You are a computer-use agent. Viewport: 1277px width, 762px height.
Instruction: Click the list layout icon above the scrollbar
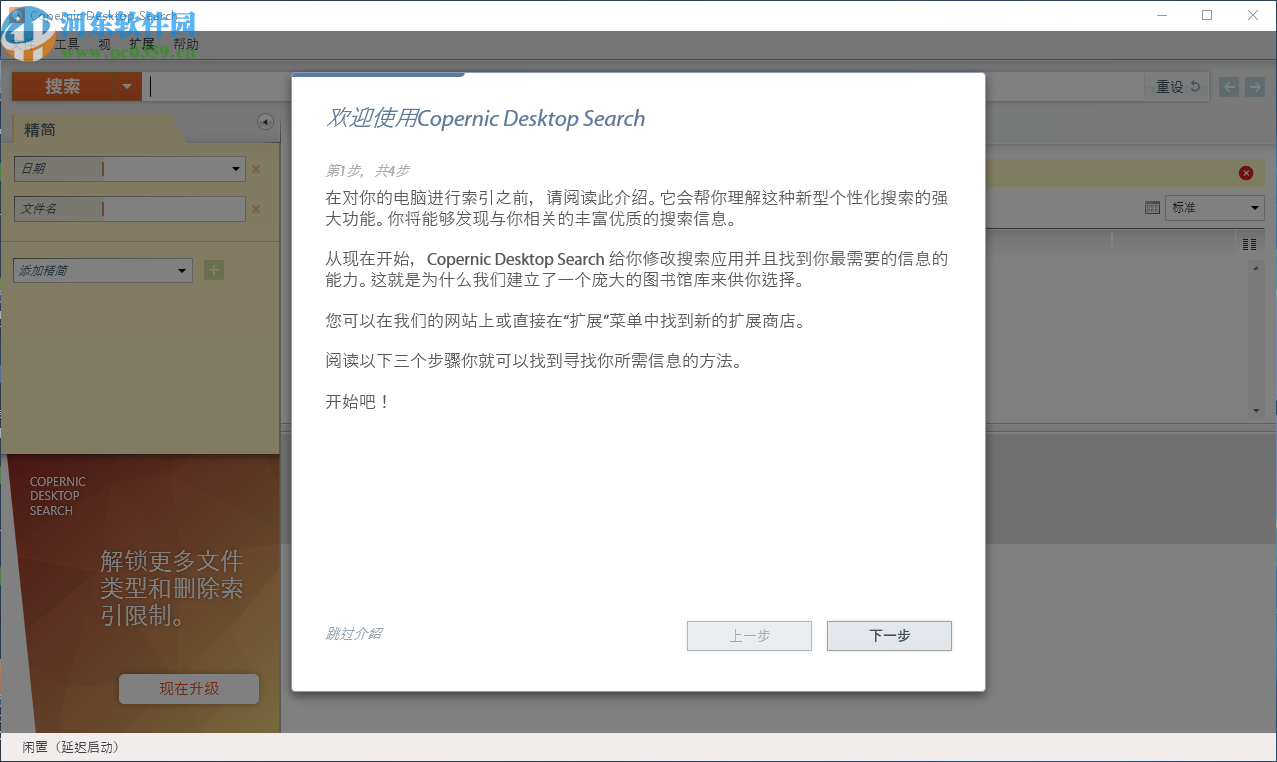coord(1251,243)
